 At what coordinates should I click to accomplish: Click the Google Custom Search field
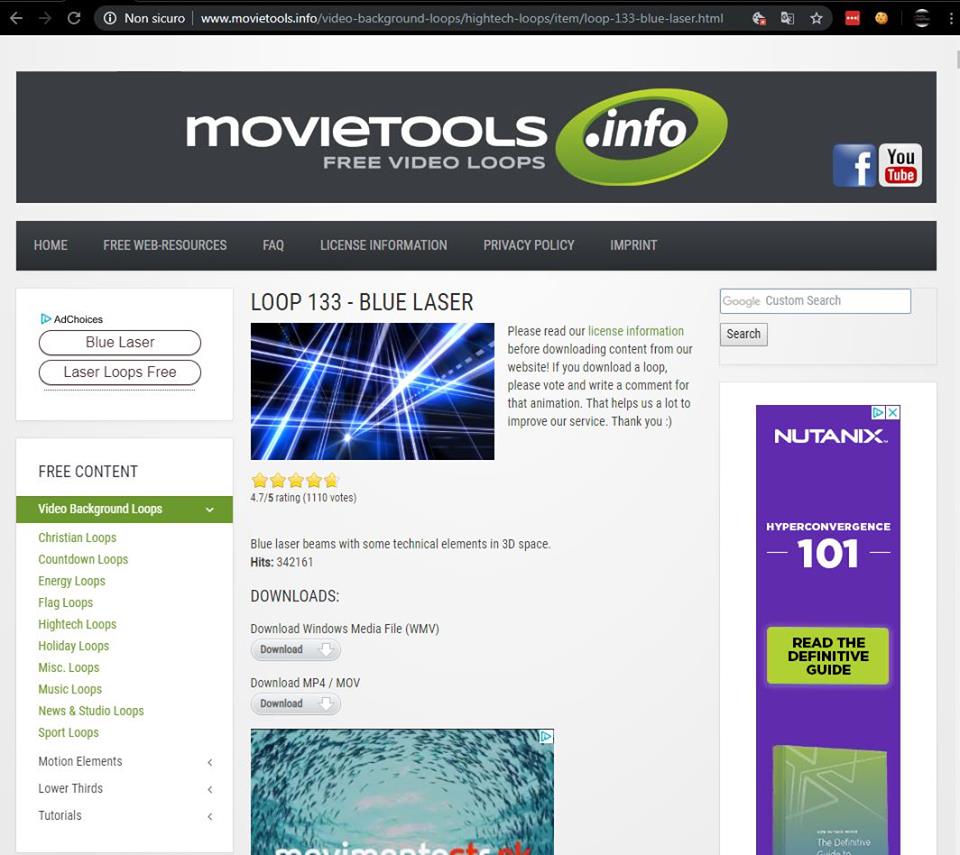(815, 301)
